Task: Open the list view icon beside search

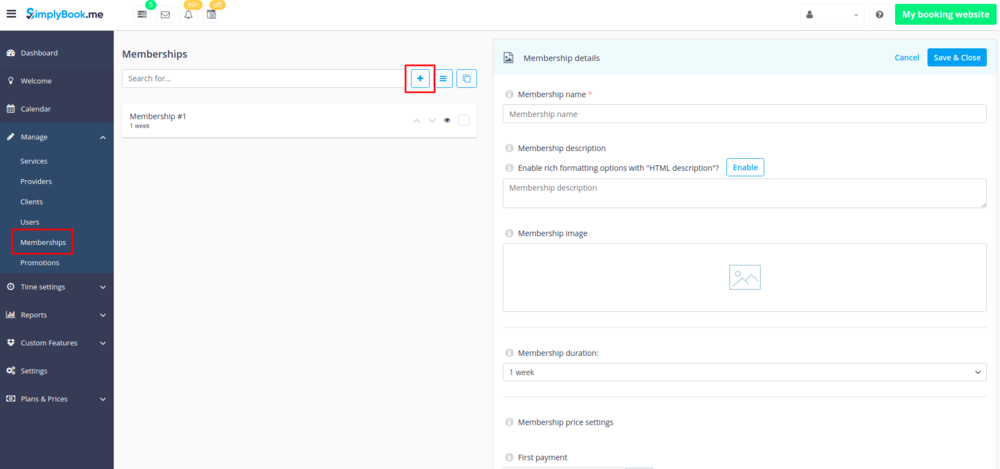Action: pyautogui.click(x=443, y=78)
